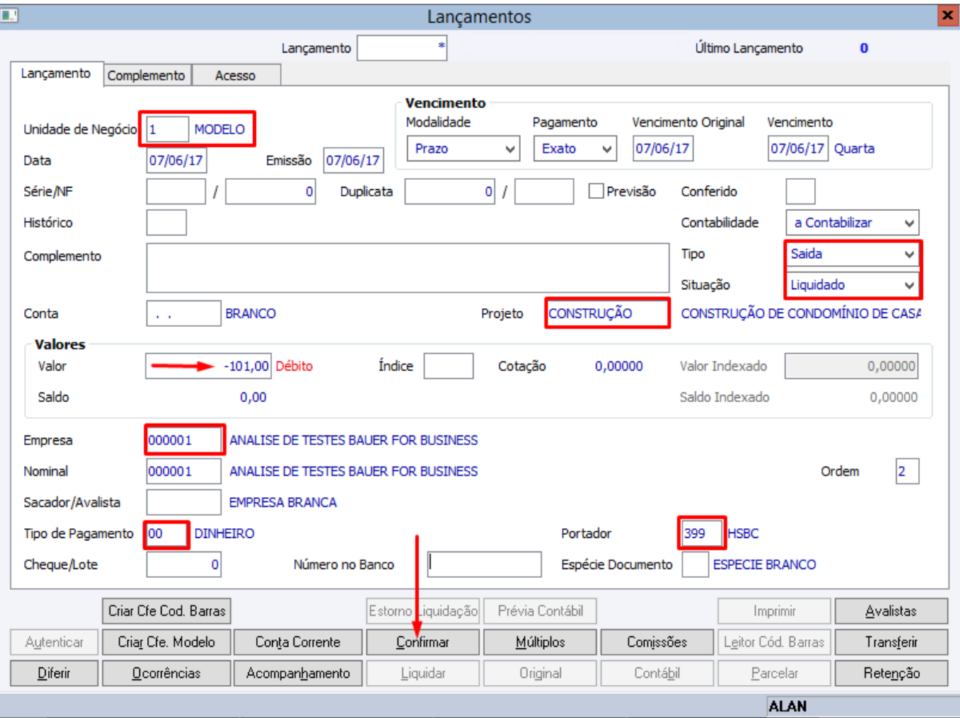Click the Unidade de Negócio field

pyautogui.click(x=168, y=130)
